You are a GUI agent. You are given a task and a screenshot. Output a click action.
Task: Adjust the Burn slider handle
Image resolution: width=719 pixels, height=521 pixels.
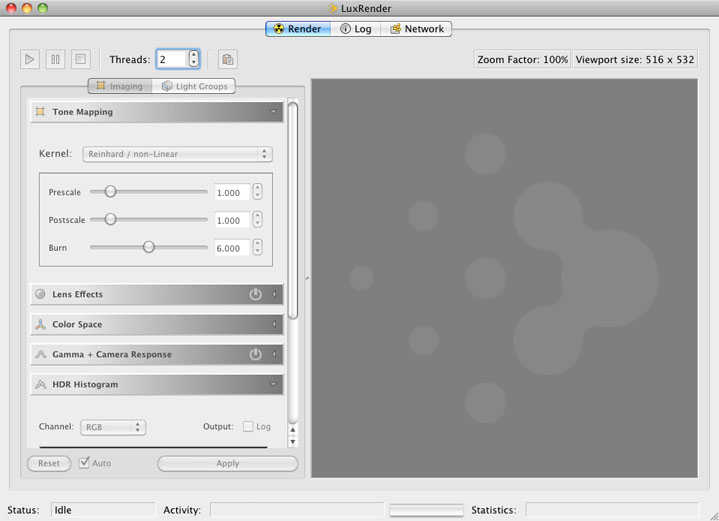coord(149,247)
